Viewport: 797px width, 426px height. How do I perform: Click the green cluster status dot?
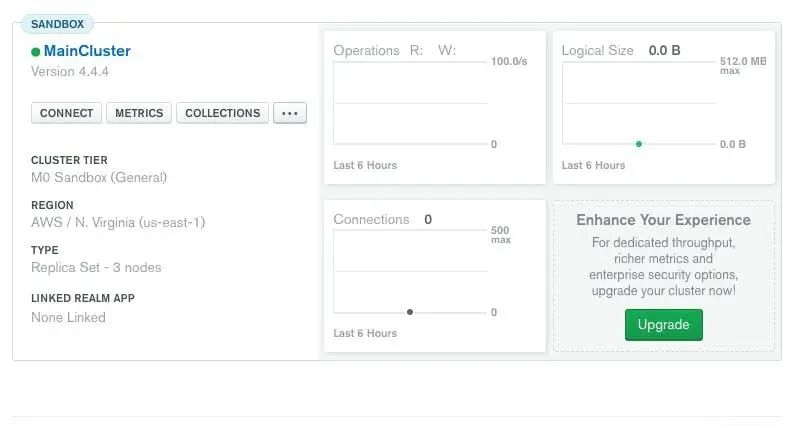(x=36, y=52)
